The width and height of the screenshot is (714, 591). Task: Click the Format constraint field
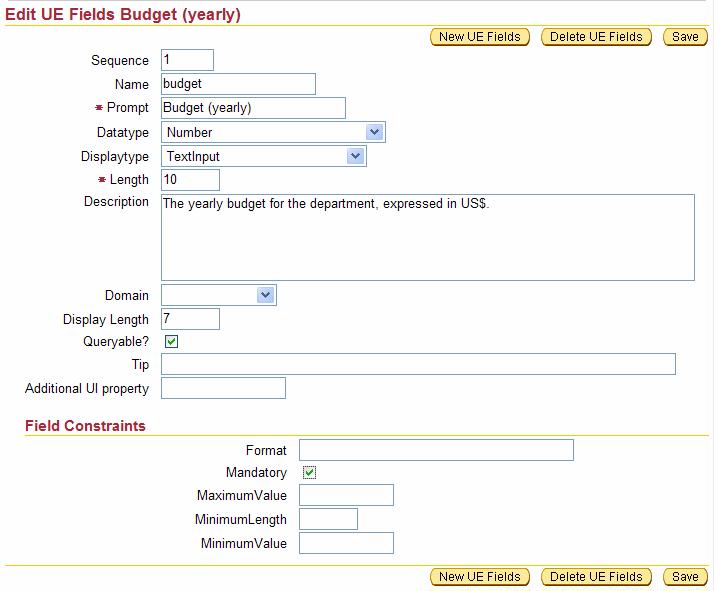coord(436,450)
